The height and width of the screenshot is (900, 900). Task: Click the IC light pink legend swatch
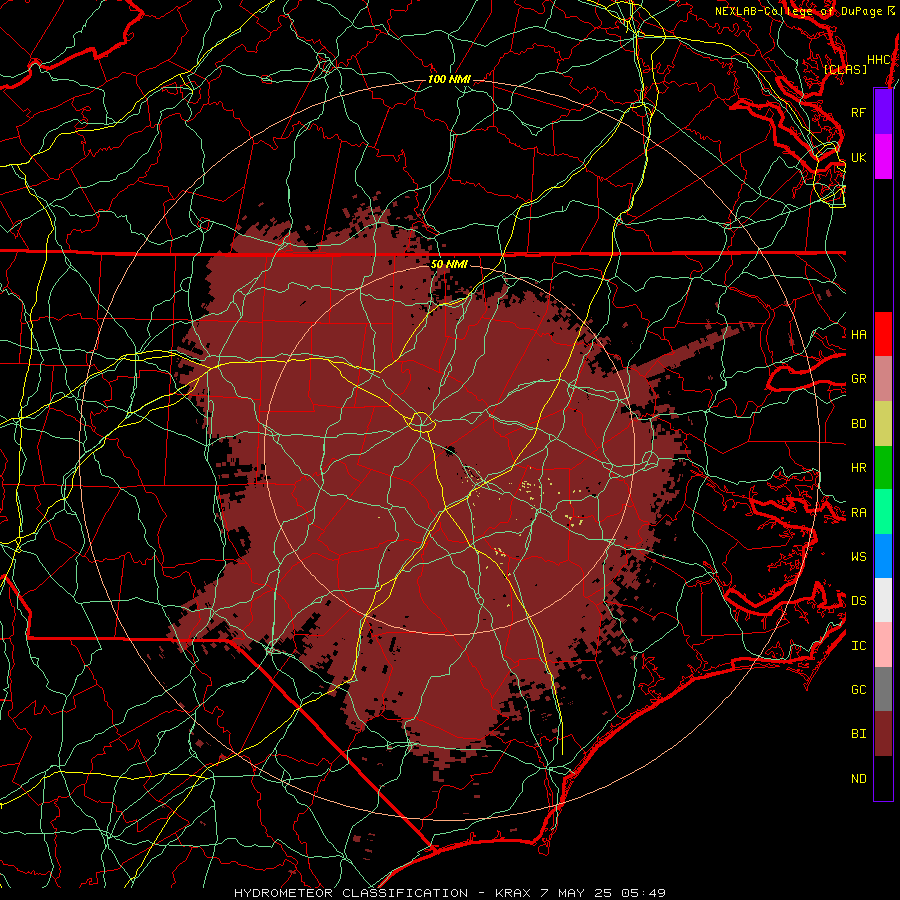[x=883, y=645]
